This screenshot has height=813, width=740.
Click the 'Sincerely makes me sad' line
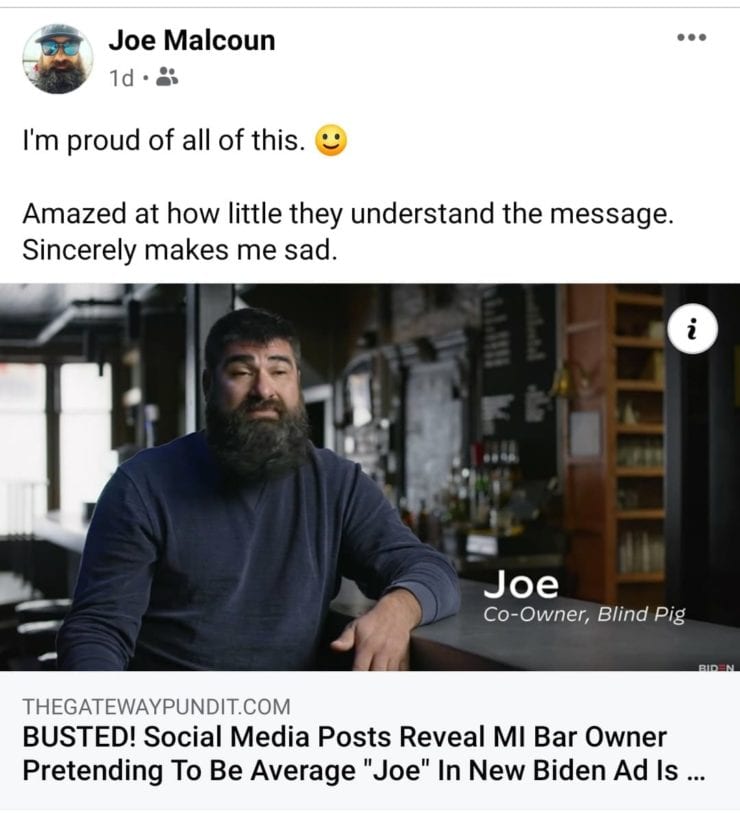pyautogui.click(x=180, y=250)
